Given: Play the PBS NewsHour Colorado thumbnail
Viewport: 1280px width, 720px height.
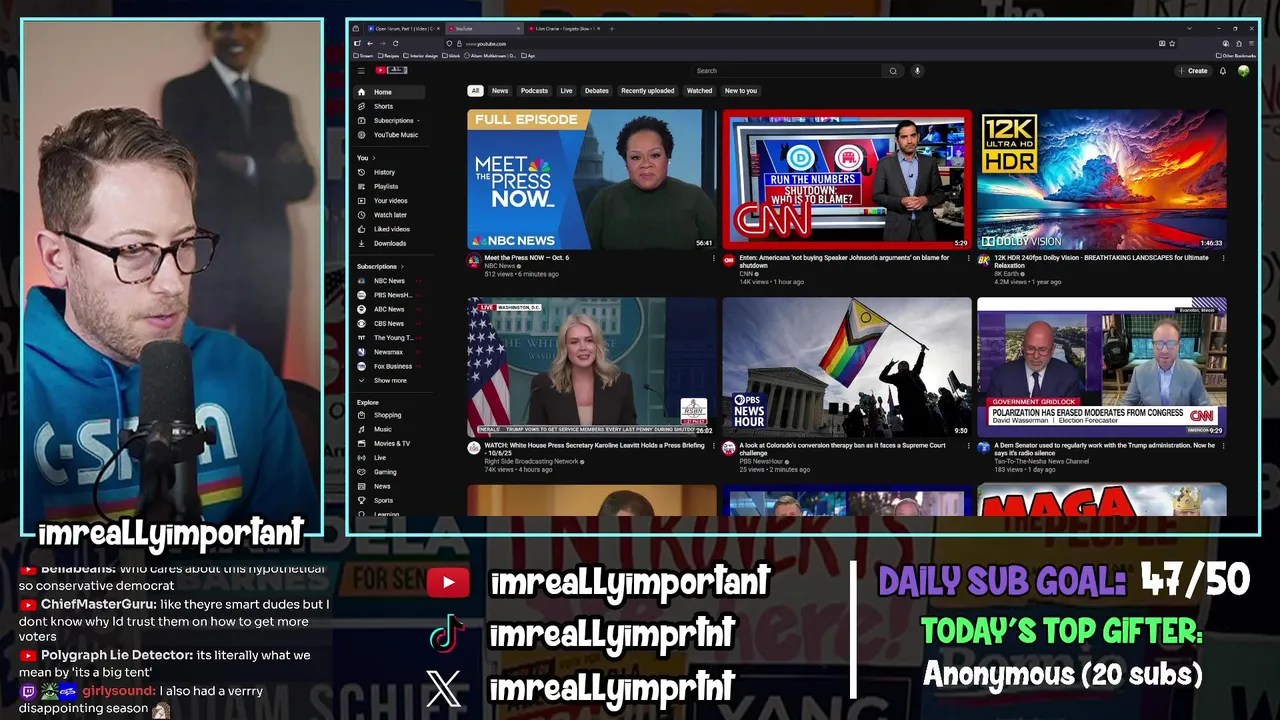Looking at the screenshot, I should [847, 367].
